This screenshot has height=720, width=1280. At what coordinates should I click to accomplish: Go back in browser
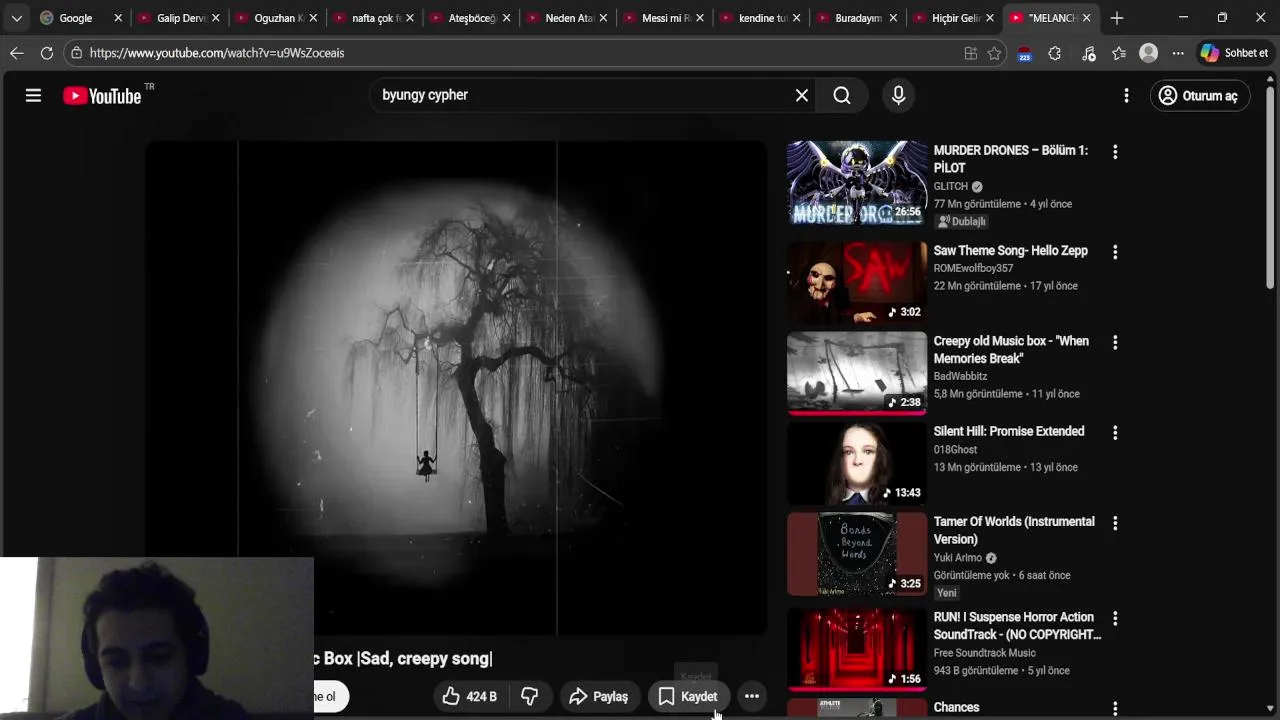coord(17,53)
